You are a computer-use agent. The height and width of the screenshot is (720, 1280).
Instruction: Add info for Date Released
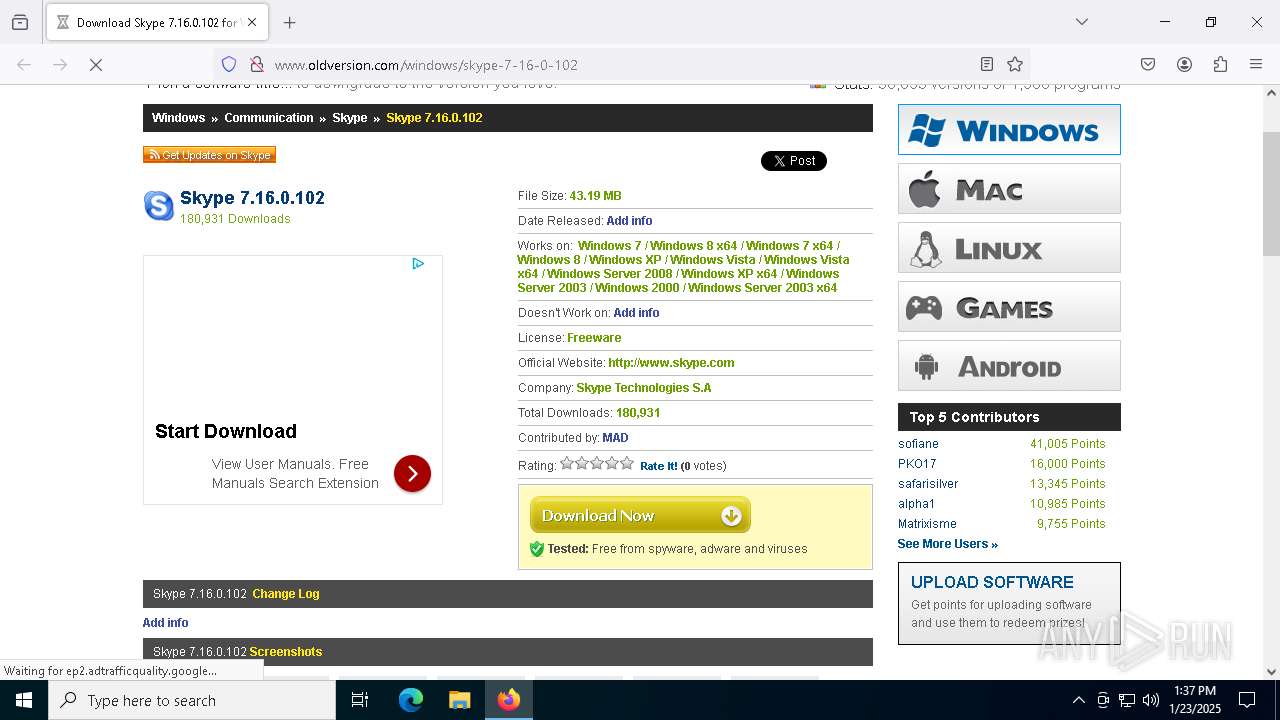pyautogui.click(x=629, y=221)
